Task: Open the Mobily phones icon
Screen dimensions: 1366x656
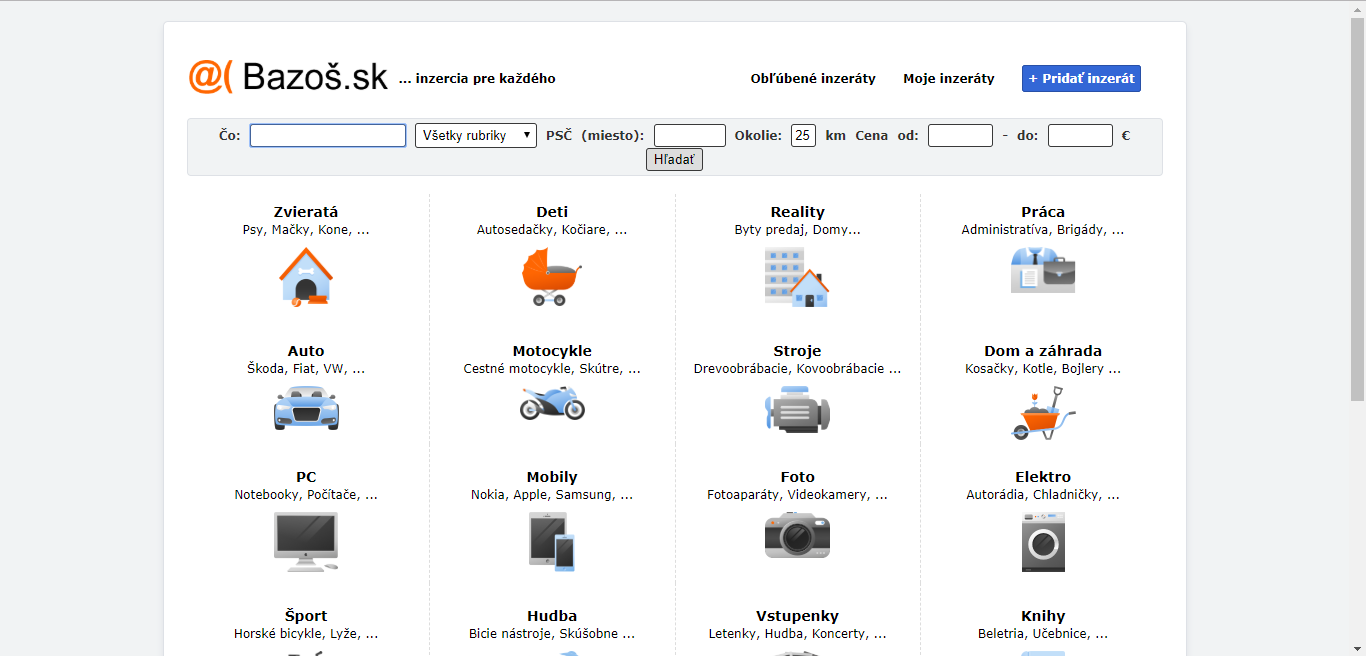Action: [552, 541]
